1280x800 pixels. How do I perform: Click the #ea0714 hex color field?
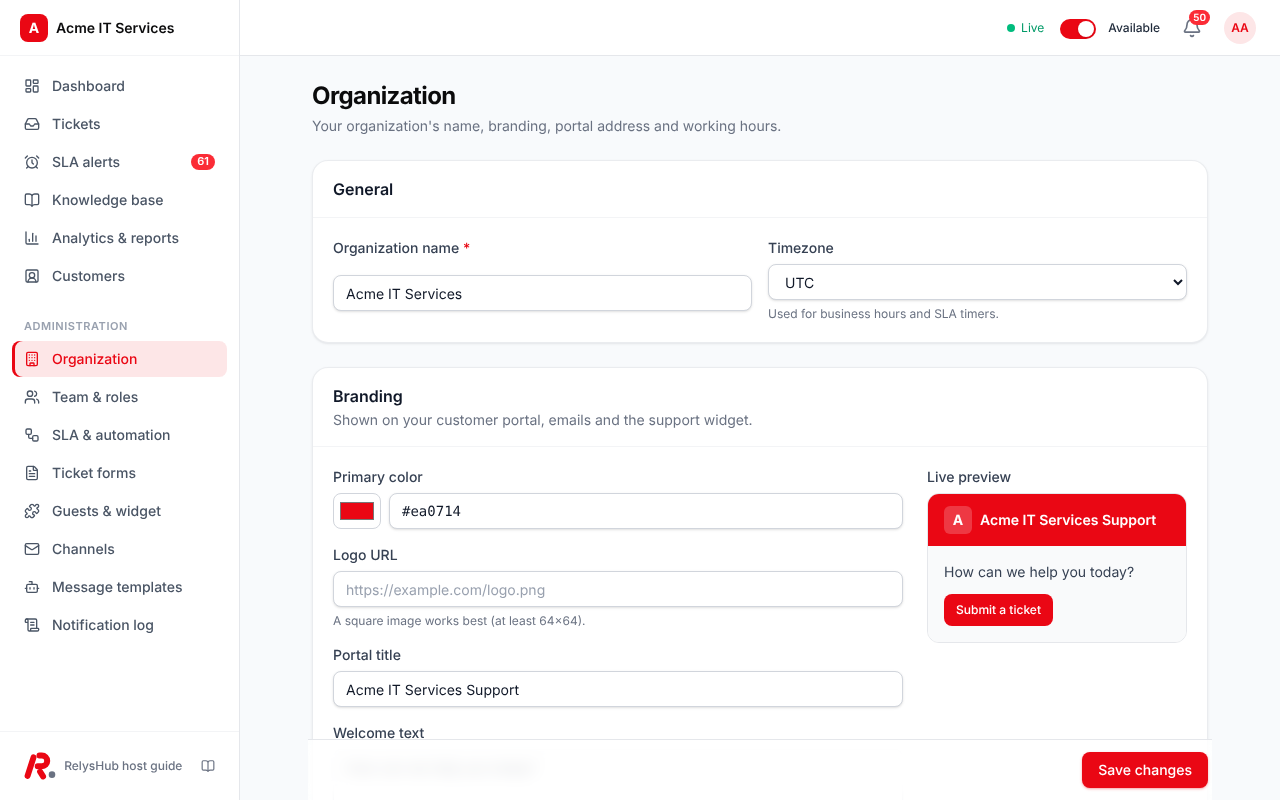646,511
